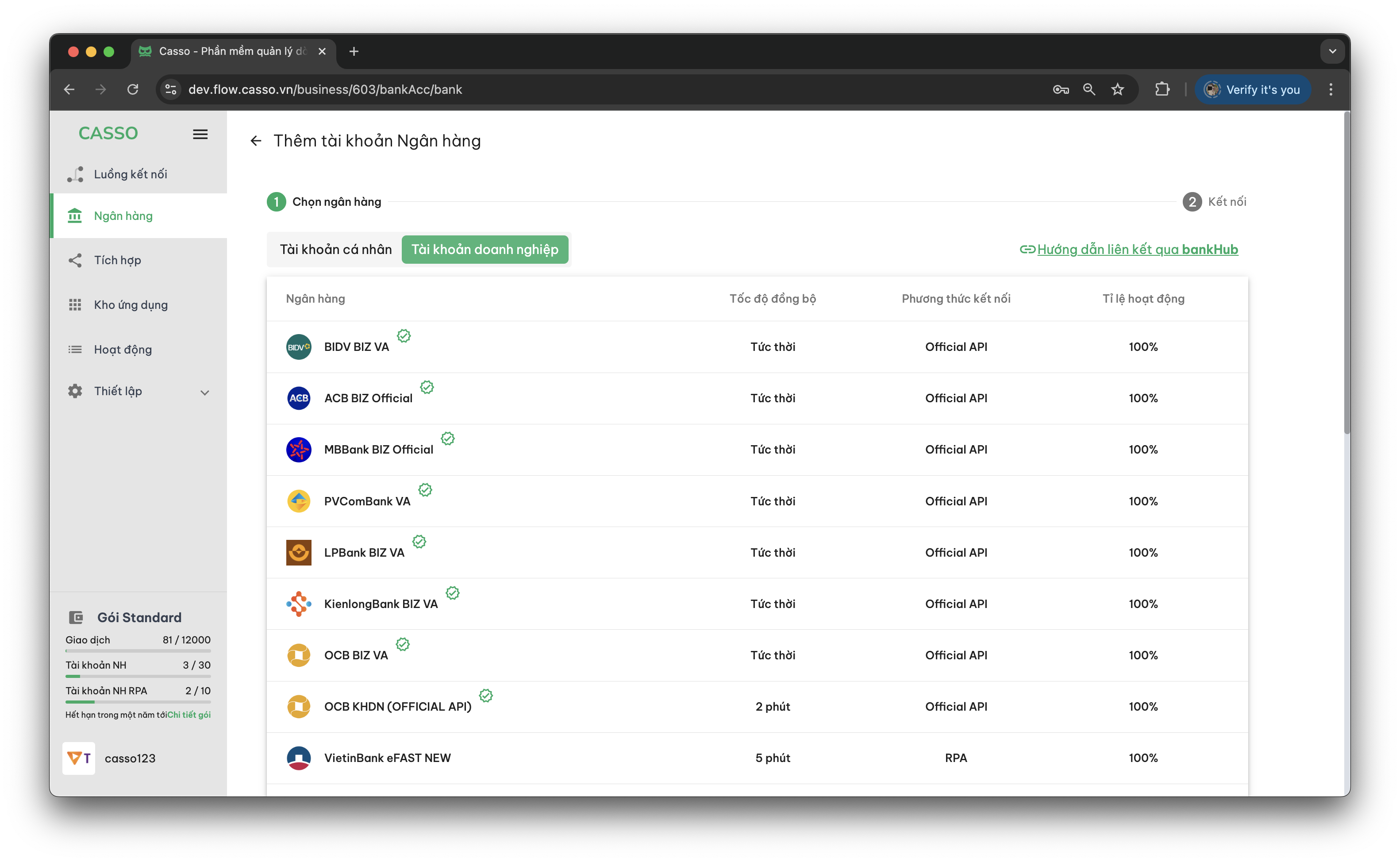Click verified badge next to MBBank BIZ Official
This screenshot has height=862, width=1400.
click(x=447, y=439)
